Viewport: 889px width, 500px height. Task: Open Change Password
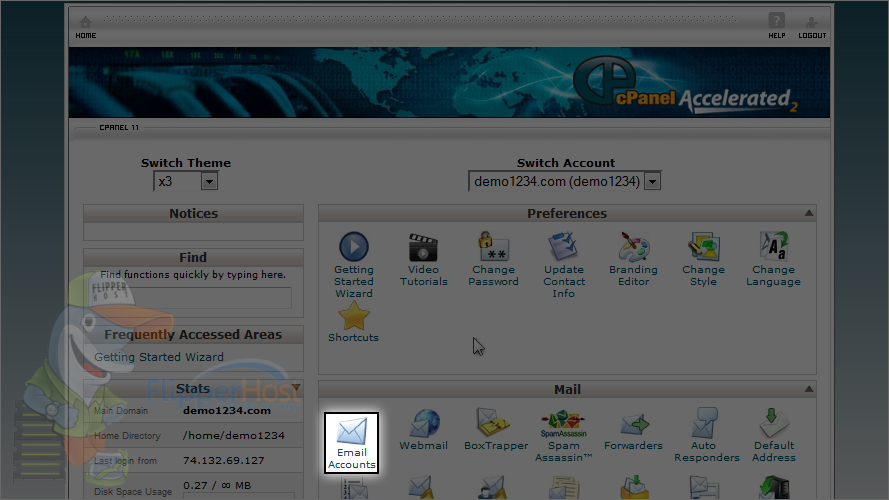[x=493, y=260]
